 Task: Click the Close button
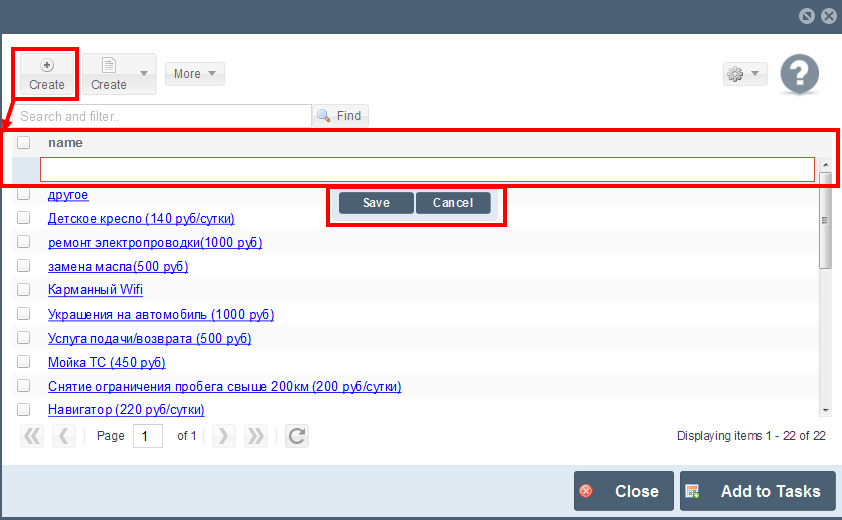click(623, 491)
